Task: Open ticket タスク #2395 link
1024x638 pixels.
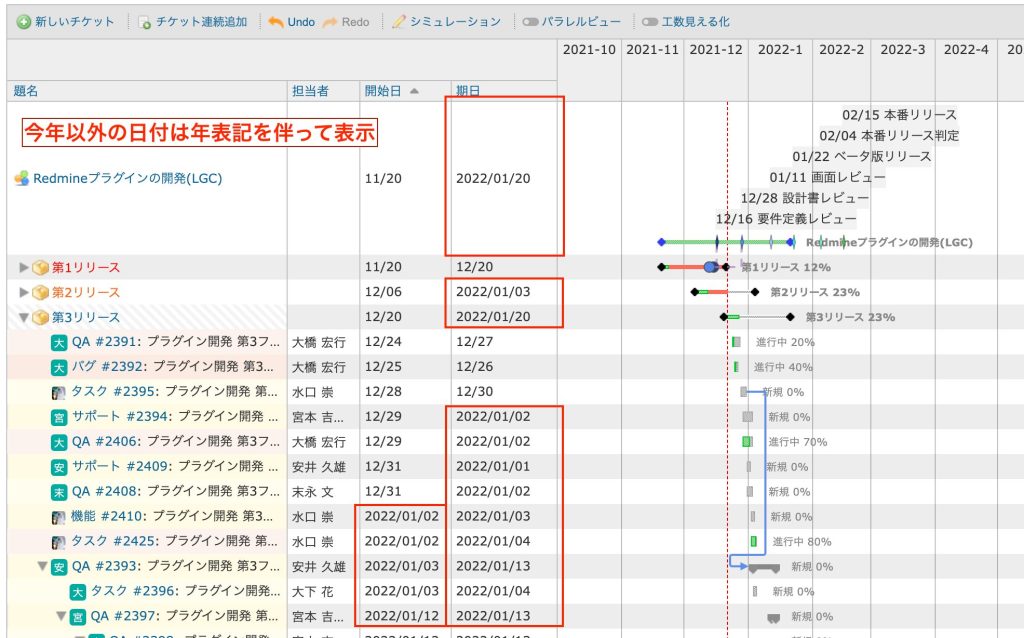Action: 115,391
